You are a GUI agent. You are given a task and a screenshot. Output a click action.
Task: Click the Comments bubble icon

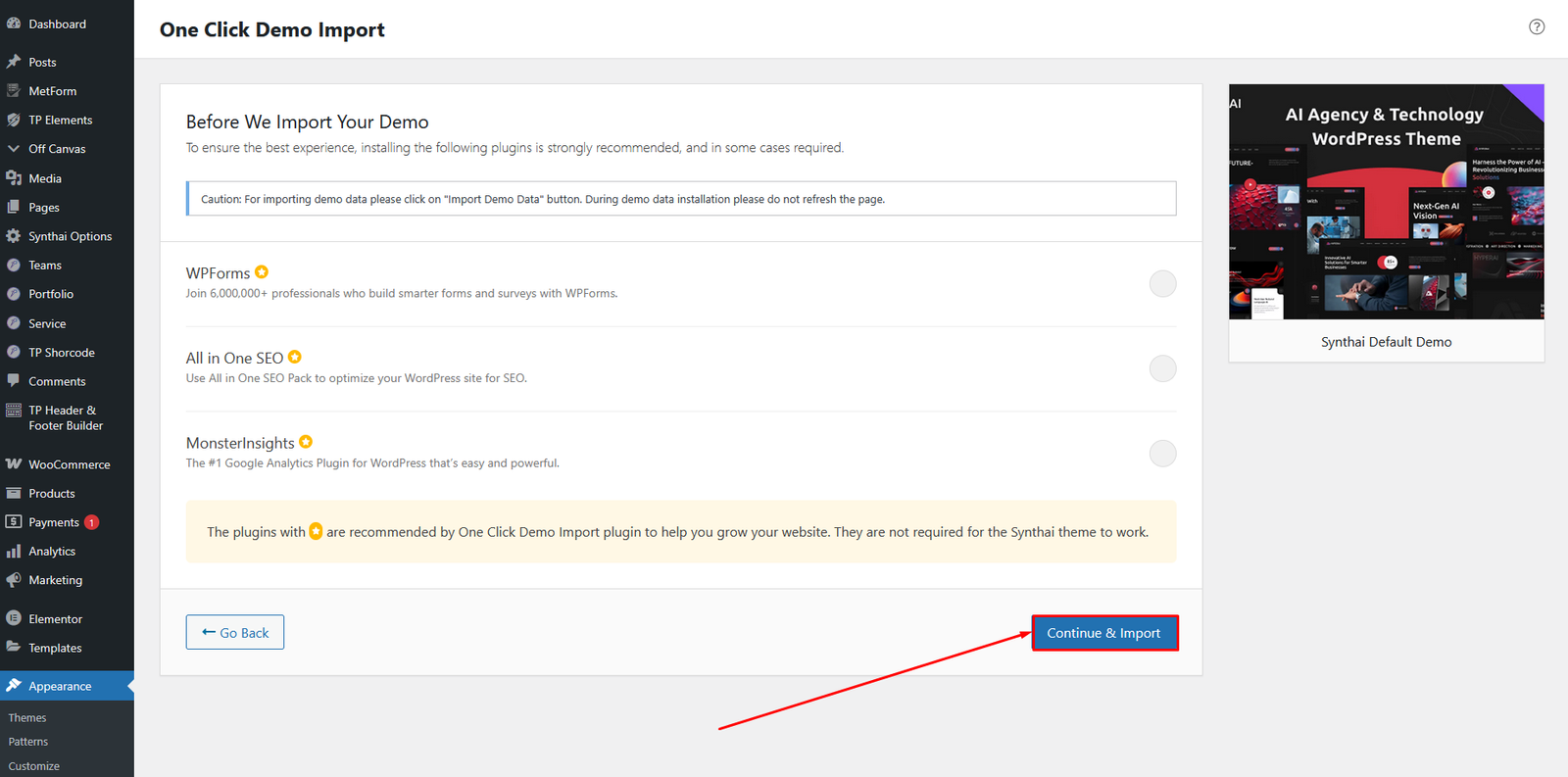14,381
